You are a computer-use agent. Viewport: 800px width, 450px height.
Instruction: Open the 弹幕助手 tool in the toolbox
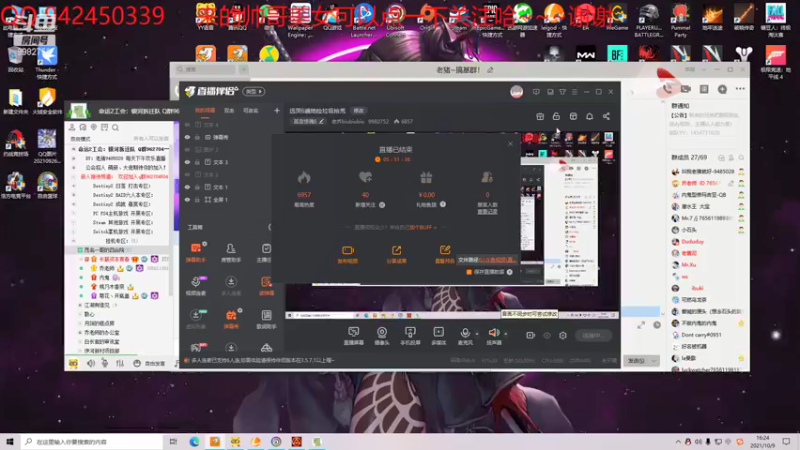click(195, 253)
